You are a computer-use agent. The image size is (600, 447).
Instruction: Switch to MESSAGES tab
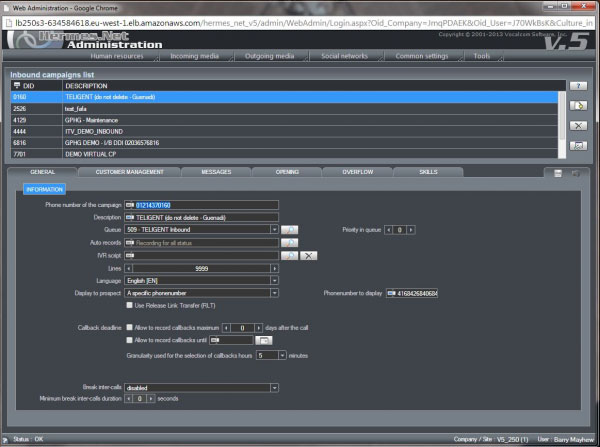(216, 172)
